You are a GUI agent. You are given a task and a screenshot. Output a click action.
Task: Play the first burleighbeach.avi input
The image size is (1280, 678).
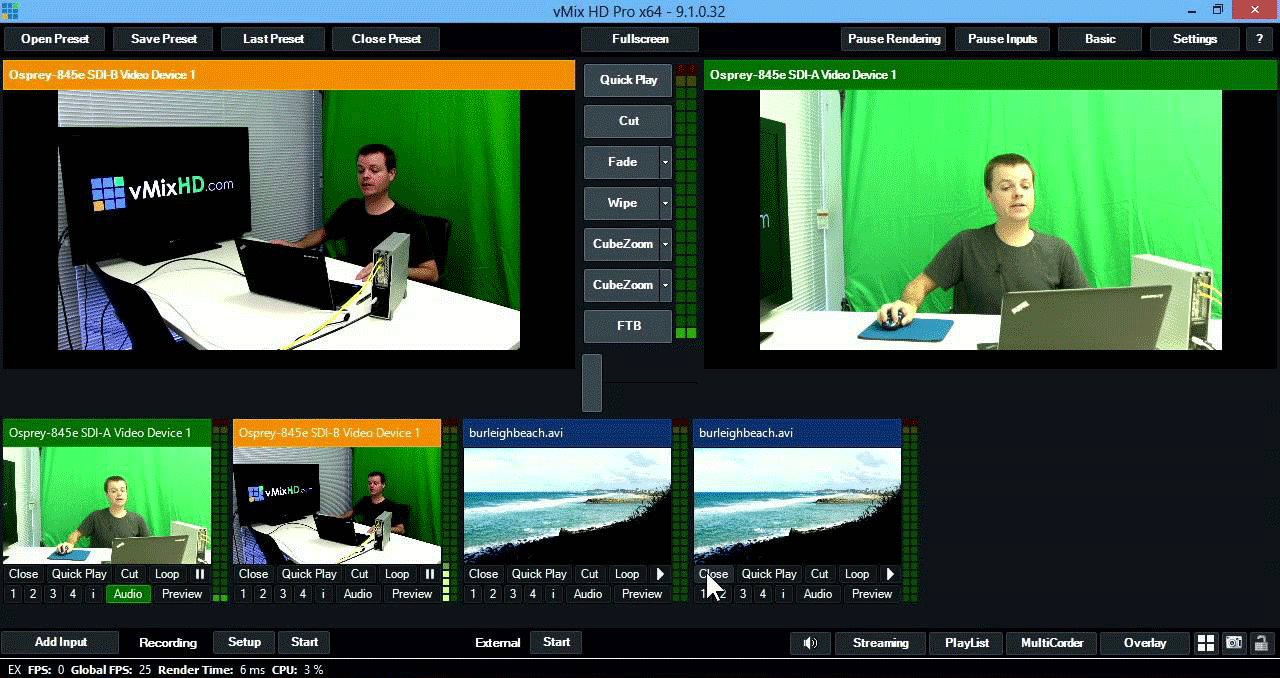(x=660, y=574)
